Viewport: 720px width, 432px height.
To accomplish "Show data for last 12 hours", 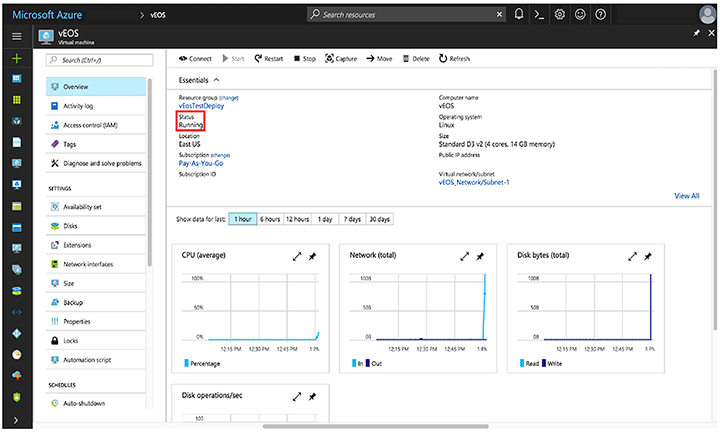I will click(x=298, y=219).
